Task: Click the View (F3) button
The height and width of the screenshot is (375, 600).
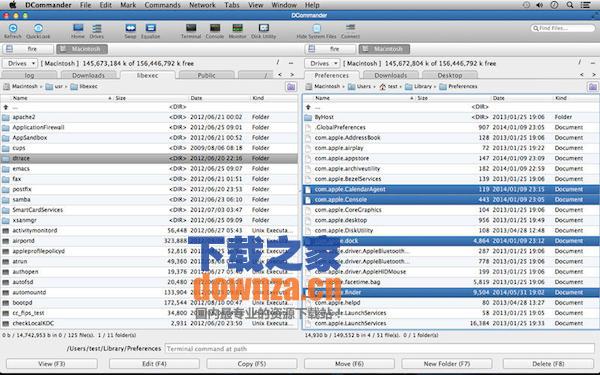Action: (52, 364)
